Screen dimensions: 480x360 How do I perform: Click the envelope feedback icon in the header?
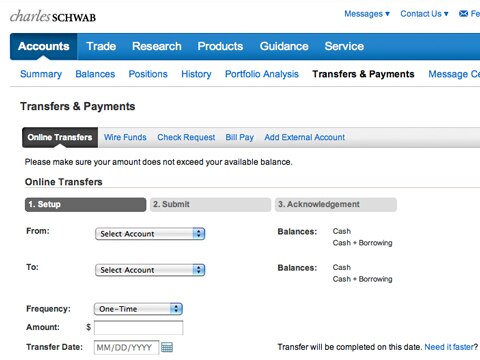(x=463, y=14)
